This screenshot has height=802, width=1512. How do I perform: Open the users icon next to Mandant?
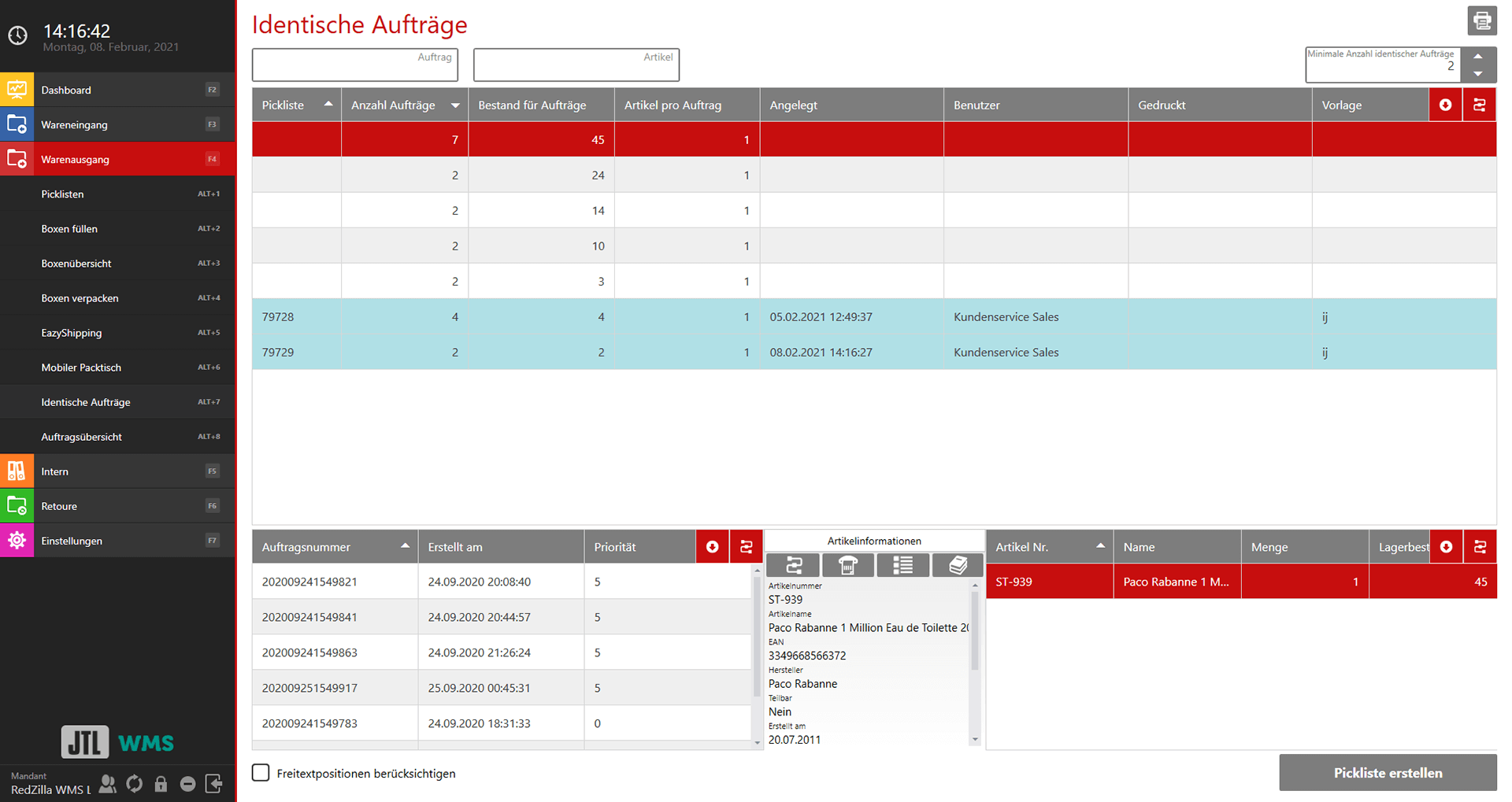point(108,784)
